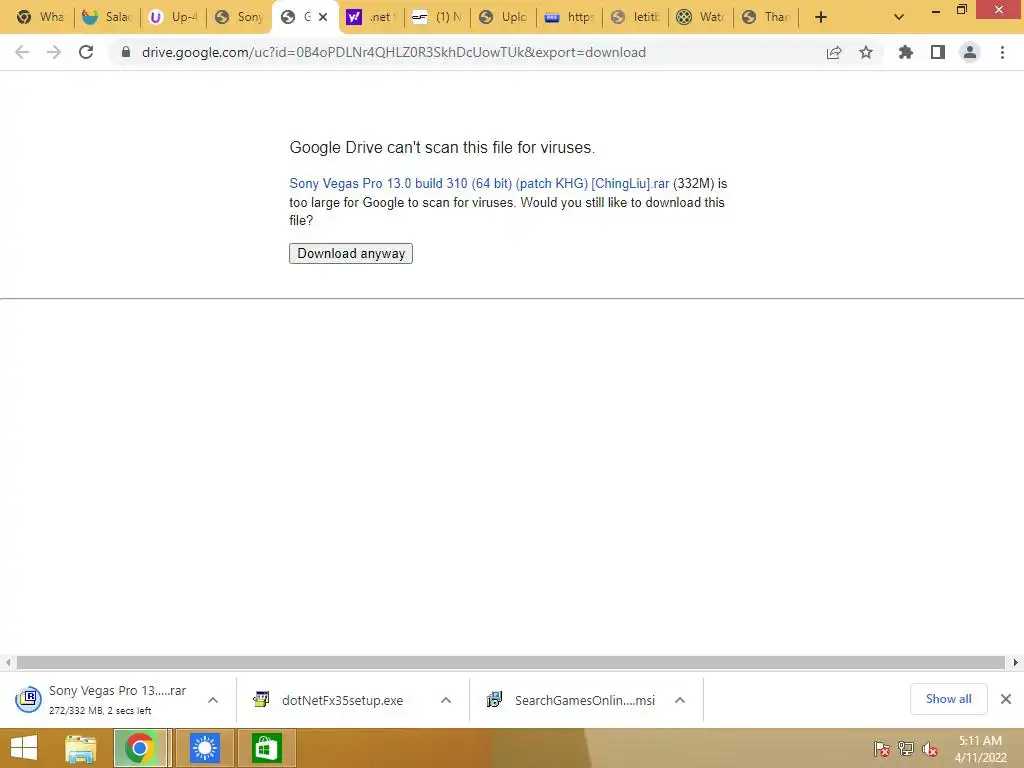Image resolution: width=1024 pixels, height=768 pixels.
Task: Open the Chrome three-dot menu
Action: pyautogui.click(x=1002, y=52)
